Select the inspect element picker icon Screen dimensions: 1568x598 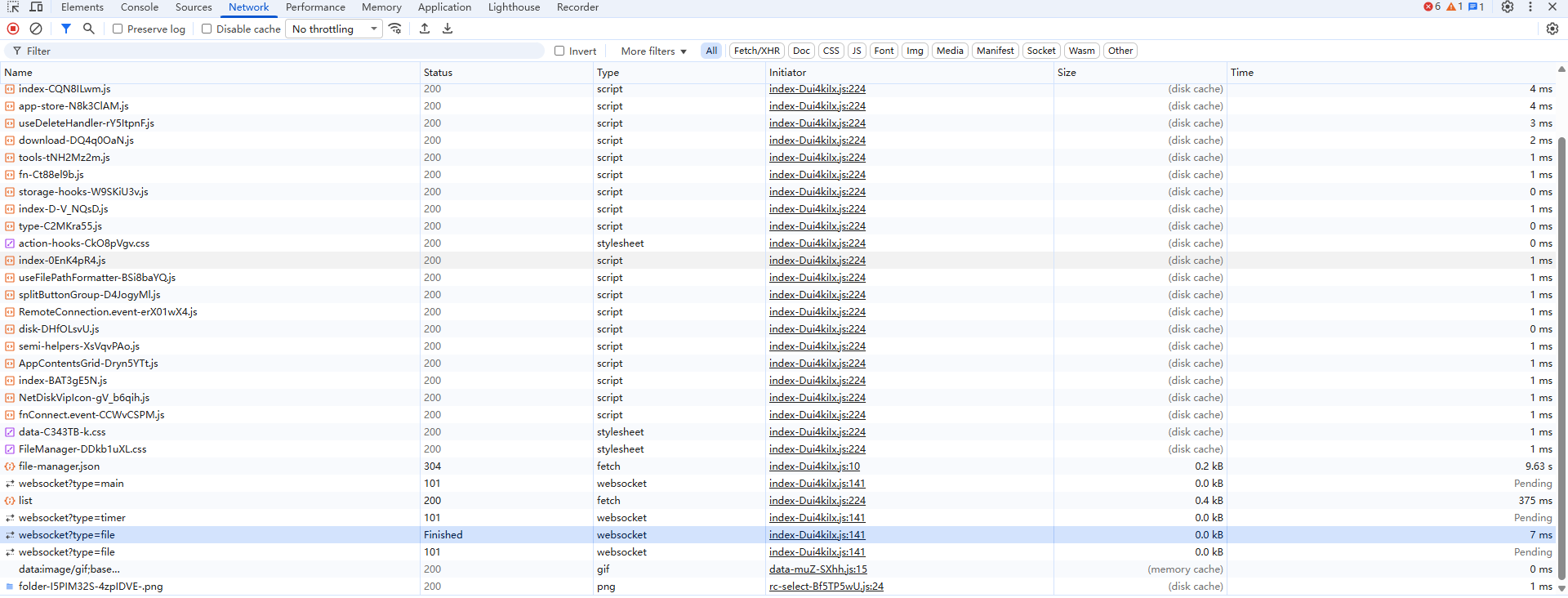click(13, 7)
